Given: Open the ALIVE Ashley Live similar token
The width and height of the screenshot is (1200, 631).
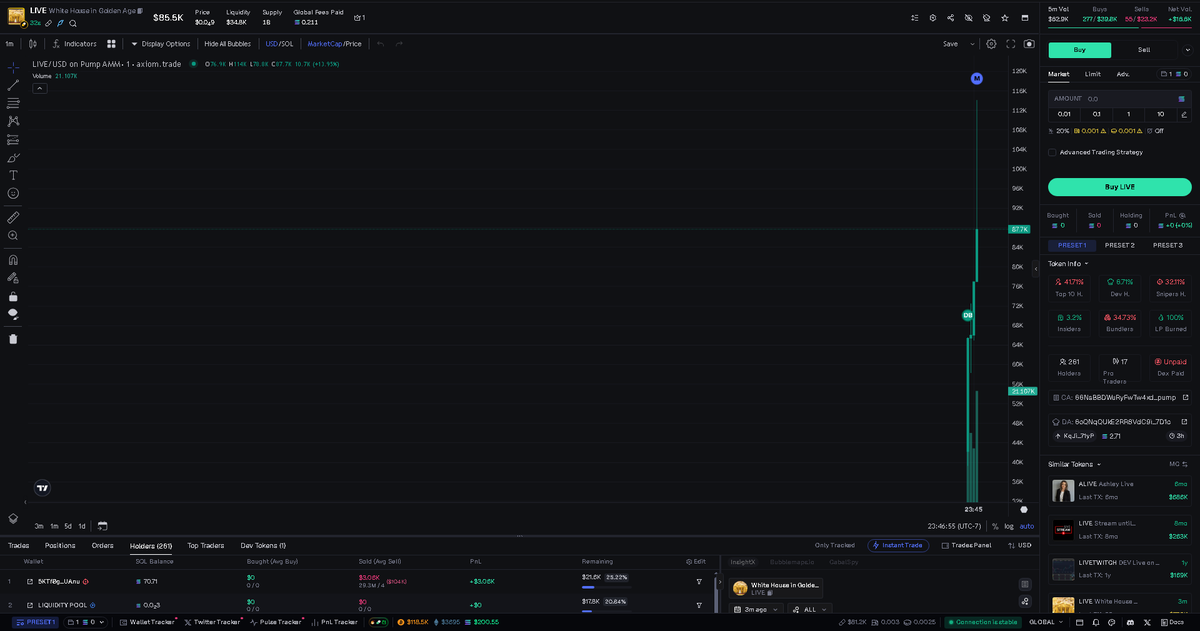Looking at the screenshot, I should [1120, 490].
